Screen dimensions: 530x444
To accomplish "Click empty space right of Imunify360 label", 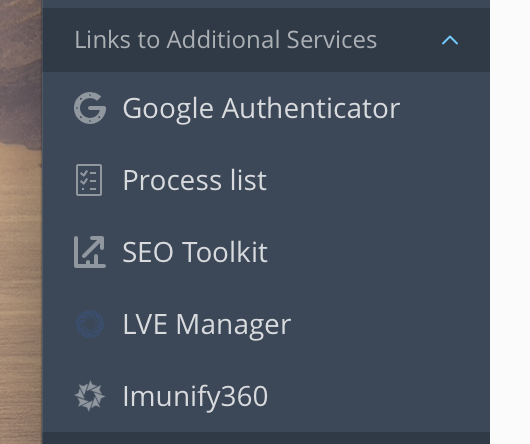I will [379, 396].
